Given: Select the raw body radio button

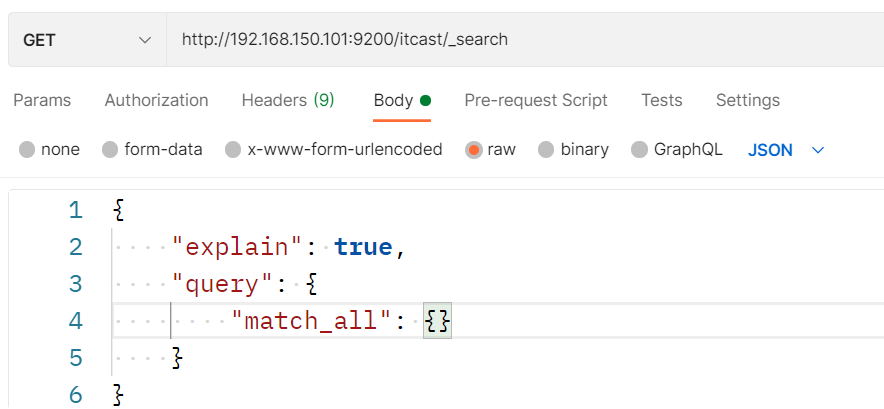Looking at the screenshot, I should pos(474,150).
